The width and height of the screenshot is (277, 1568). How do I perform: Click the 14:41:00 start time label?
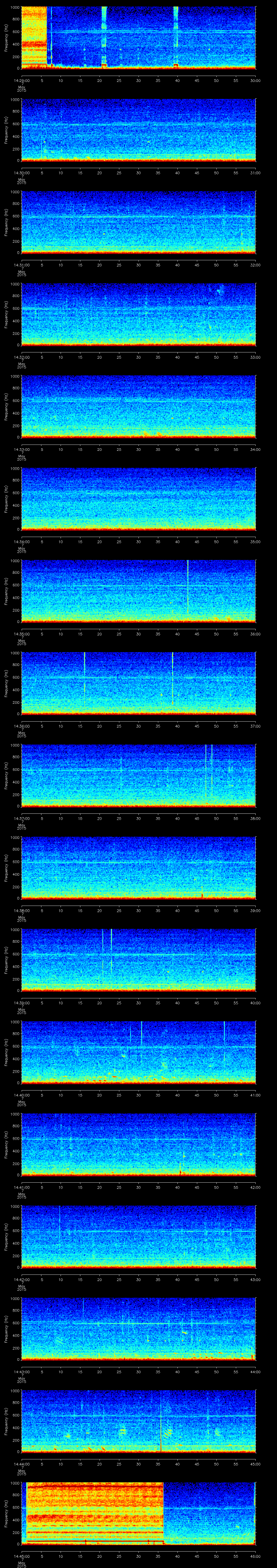coord(21,1187)
